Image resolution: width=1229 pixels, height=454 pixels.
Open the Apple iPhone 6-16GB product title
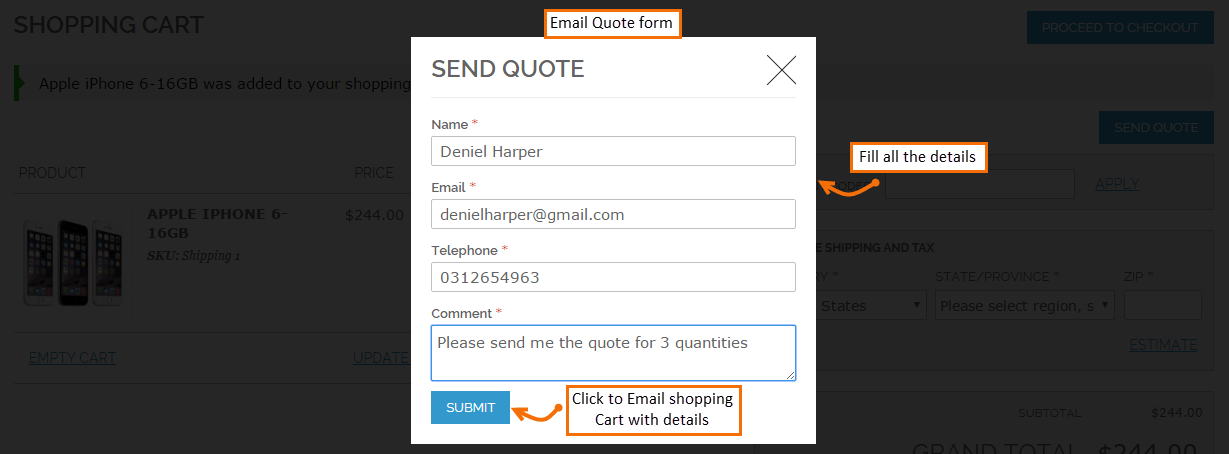pos(217,222)
